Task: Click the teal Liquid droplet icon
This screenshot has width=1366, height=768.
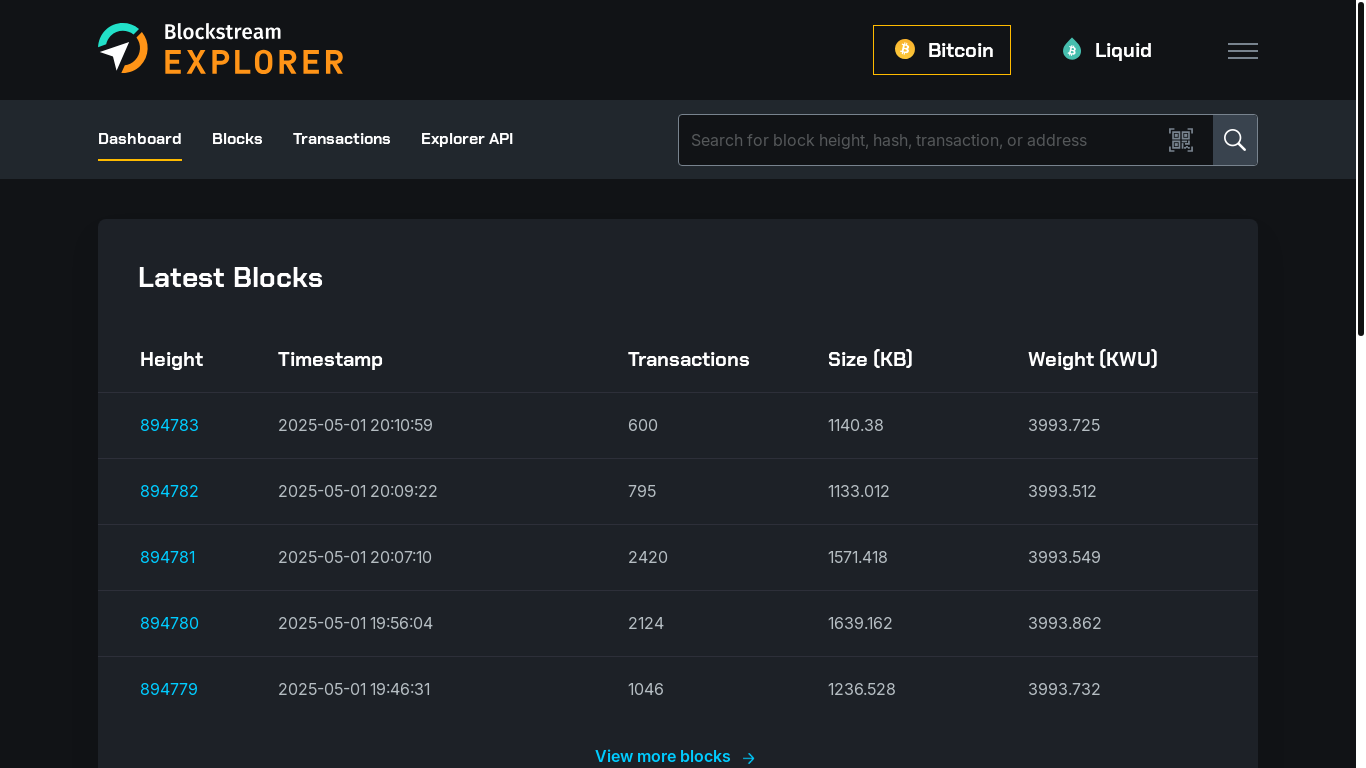Action: (x=1072, y=49)
